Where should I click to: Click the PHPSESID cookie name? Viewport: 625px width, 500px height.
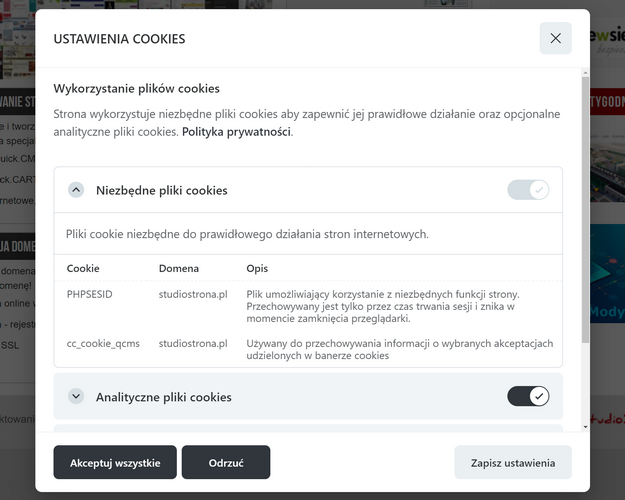[x=89, y=294]
